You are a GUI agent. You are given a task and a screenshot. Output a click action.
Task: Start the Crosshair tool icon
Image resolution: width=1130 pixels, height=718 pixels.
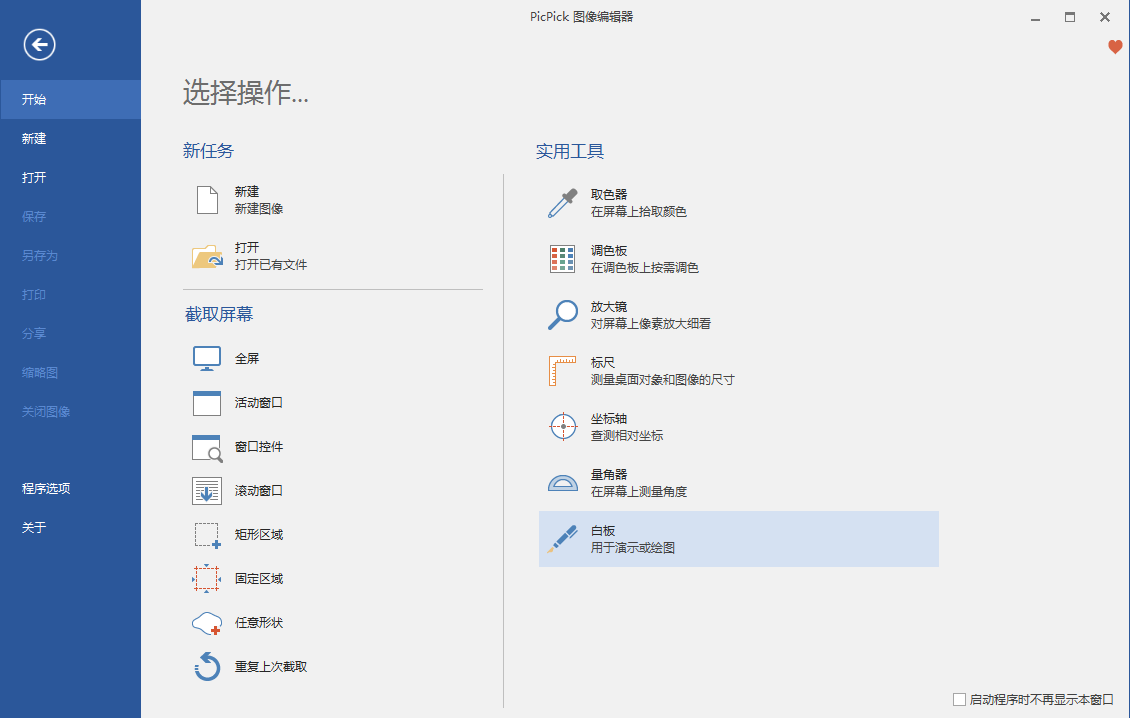click(563, 427)
